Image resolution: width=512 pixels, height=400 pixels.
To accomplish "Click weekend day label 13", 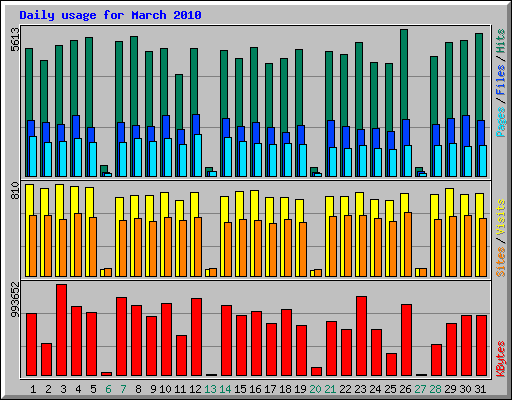I will coord(210,389).
